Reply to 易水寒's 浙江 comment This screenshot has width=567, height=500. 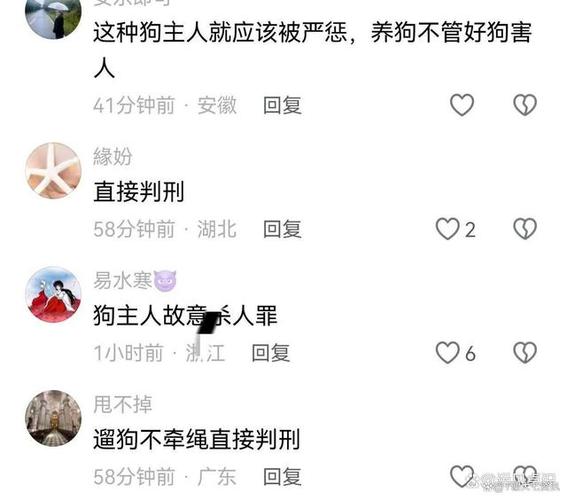click(271, 353)
